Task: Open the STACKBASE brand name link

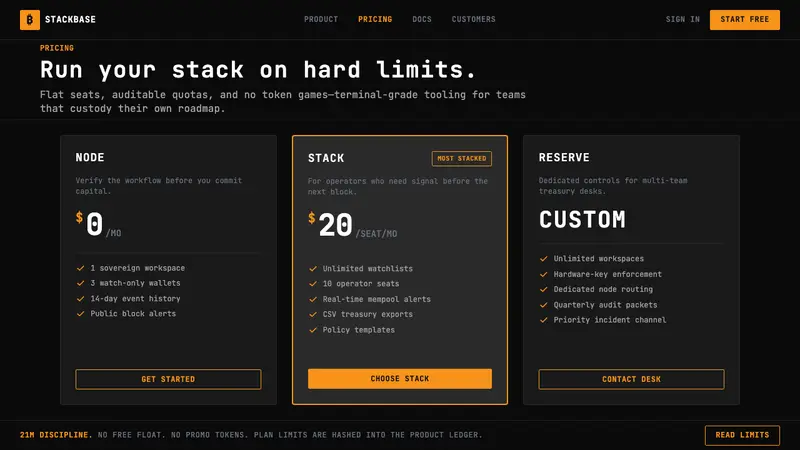Action: (x=70, y=19)
